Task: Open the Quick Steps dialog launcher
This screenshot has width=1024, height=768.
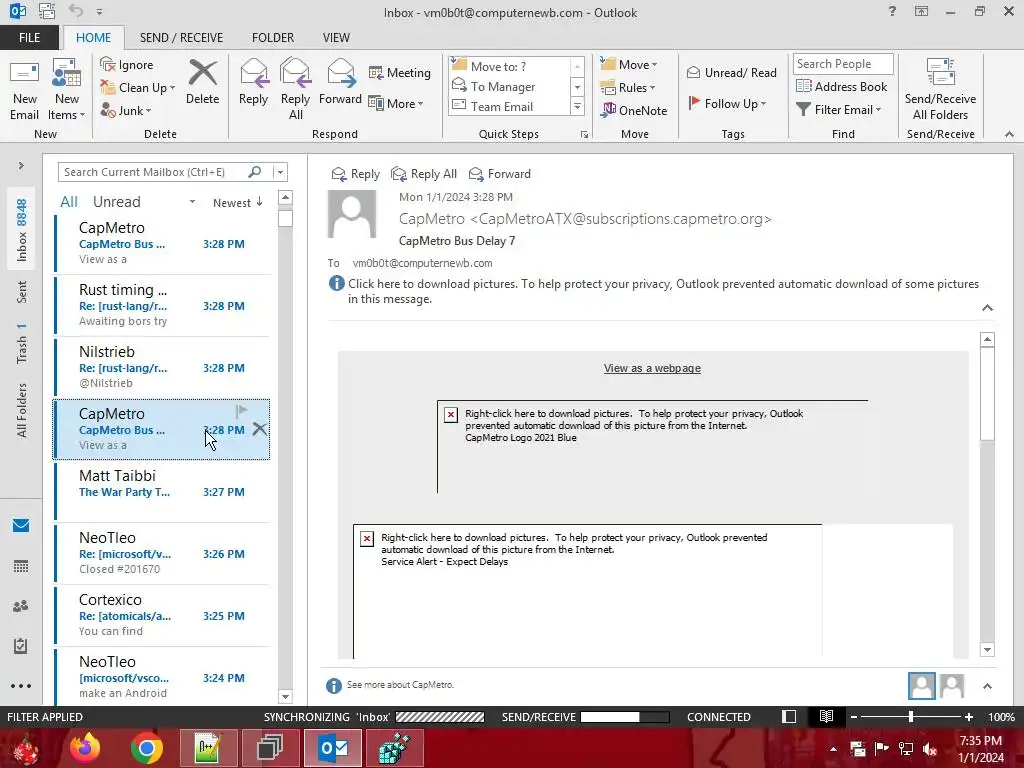Action: coord(584,135)
